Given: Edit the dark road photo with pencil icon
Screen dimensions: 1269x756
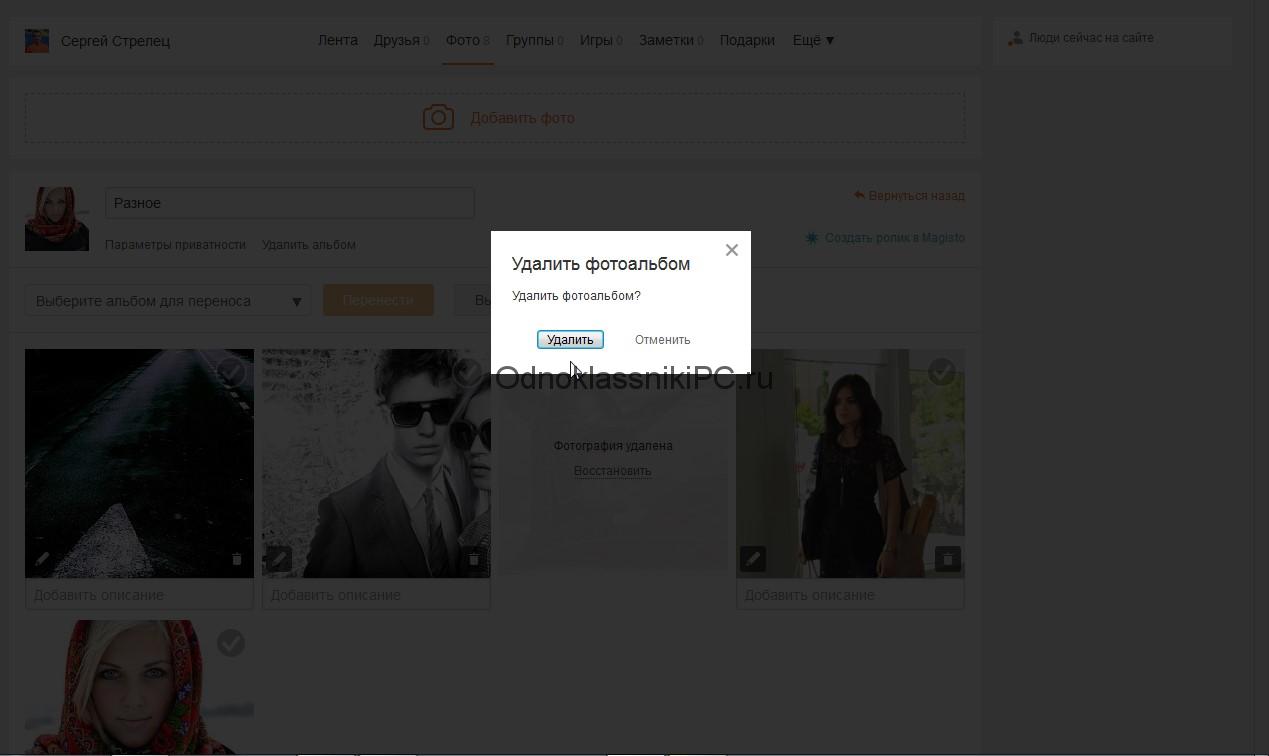Looking at the screenshot, I should [x=42, y=559].
